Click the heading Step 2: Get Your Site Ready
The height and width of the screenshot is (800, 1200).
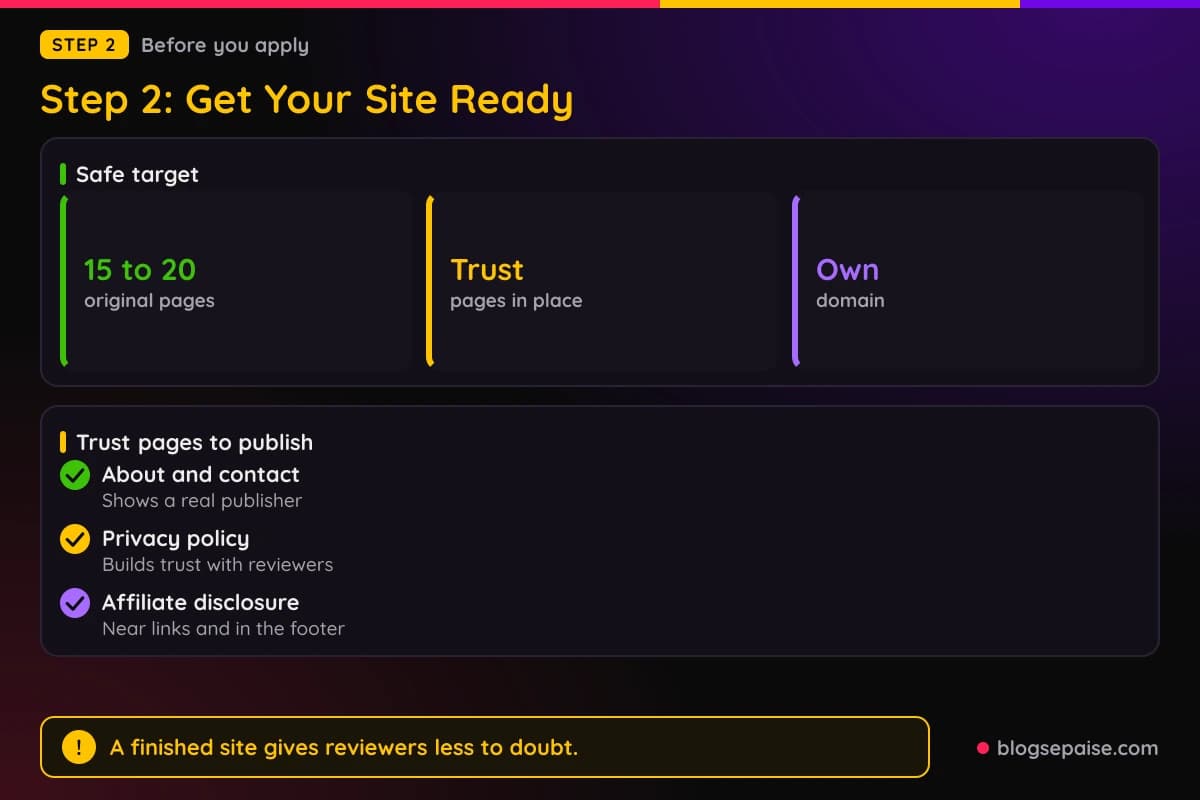(x=307, y=100)
